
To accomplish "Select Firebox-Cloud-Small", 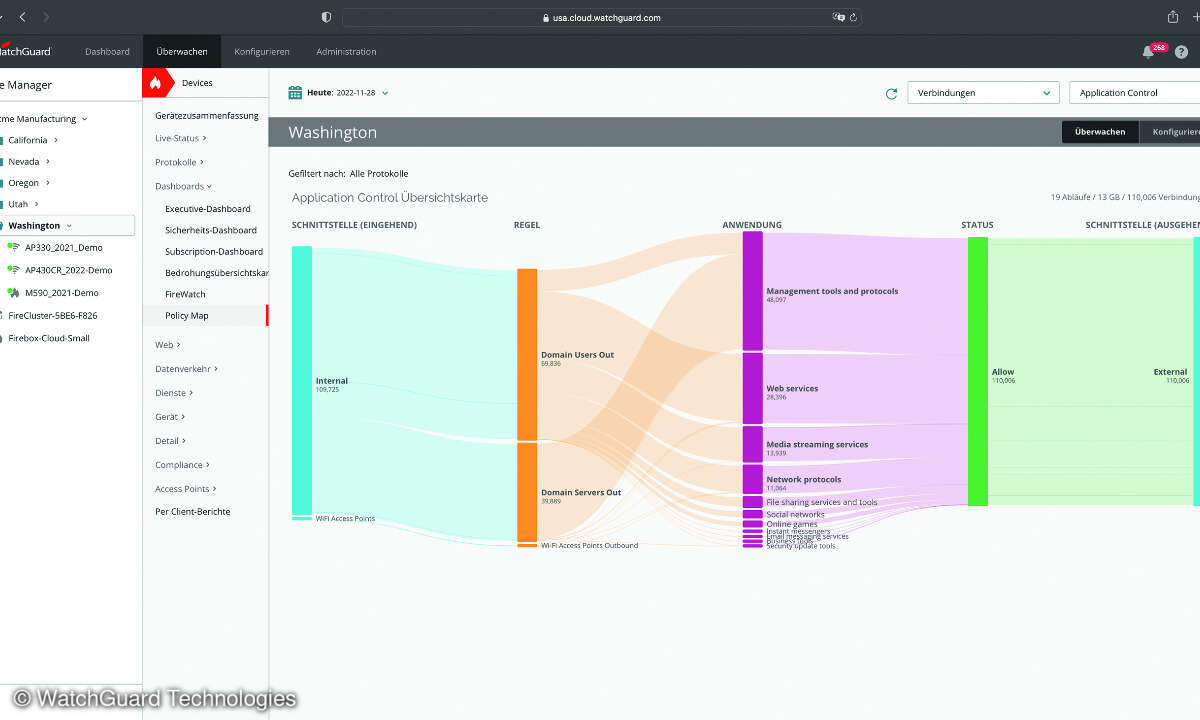I will click(x=49, y=338).
